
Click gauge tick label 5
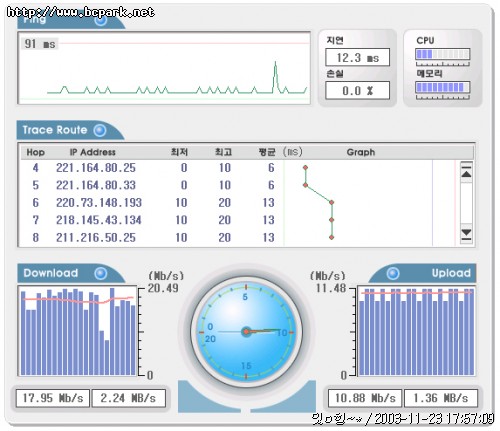pyautogui.click(x=245, y=297)
